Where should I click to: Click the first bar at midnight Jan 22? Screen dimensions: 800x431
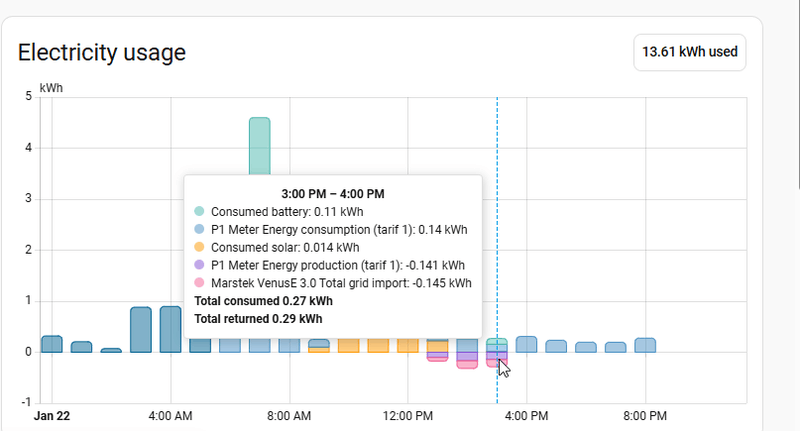51,344
